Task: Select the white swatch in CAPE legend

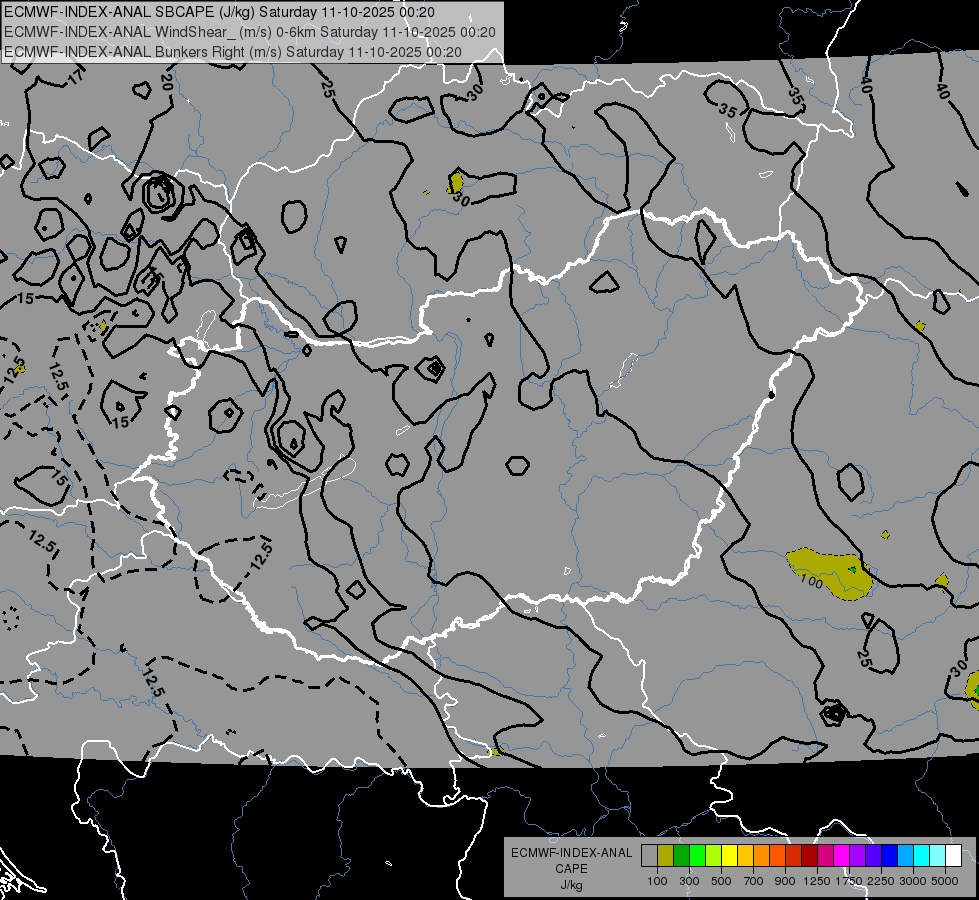Action: coord(953,855)
